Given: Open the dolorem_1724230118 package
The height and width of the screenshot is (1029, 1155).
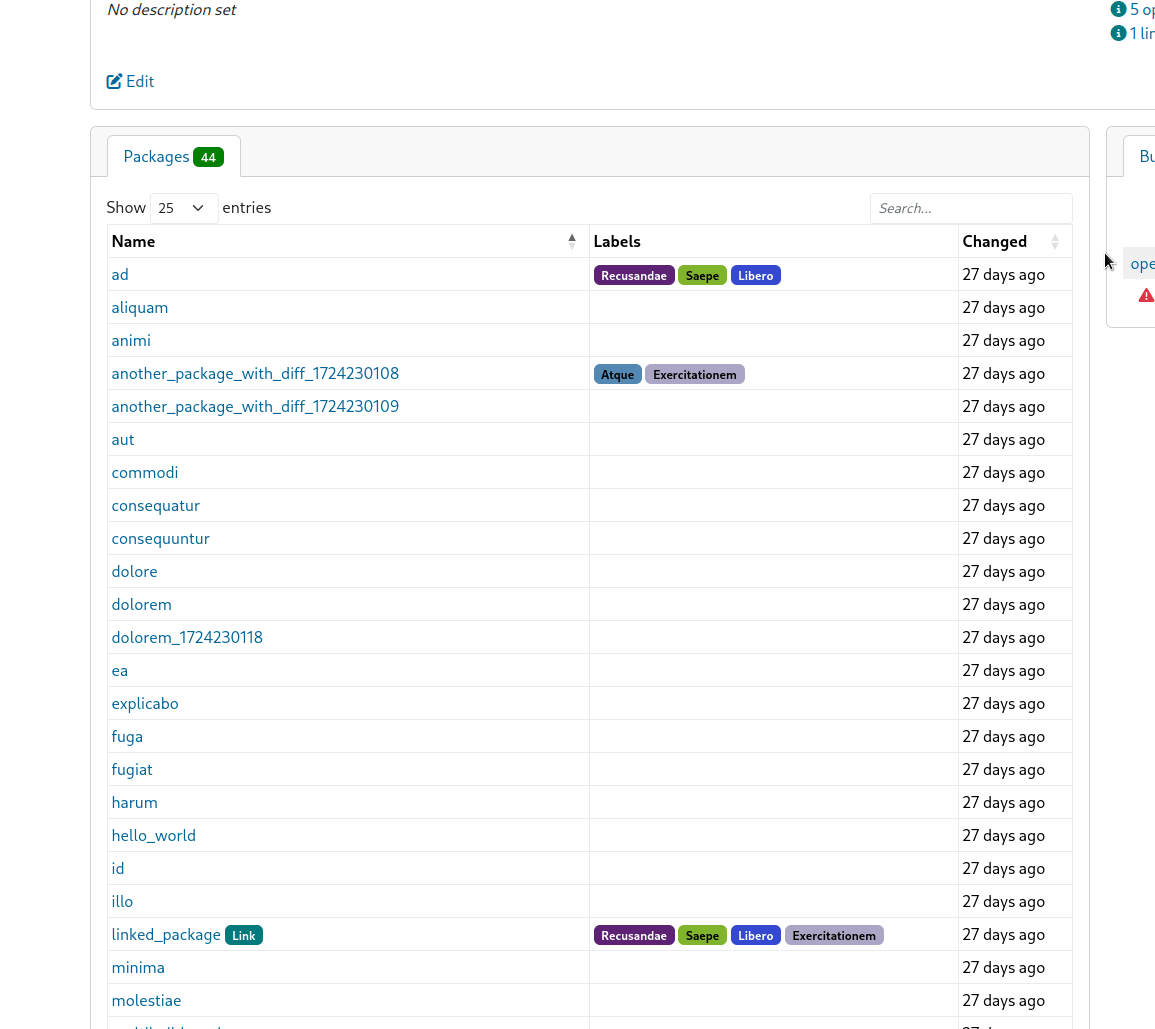Looking at the screenshot, I should 187,637.
